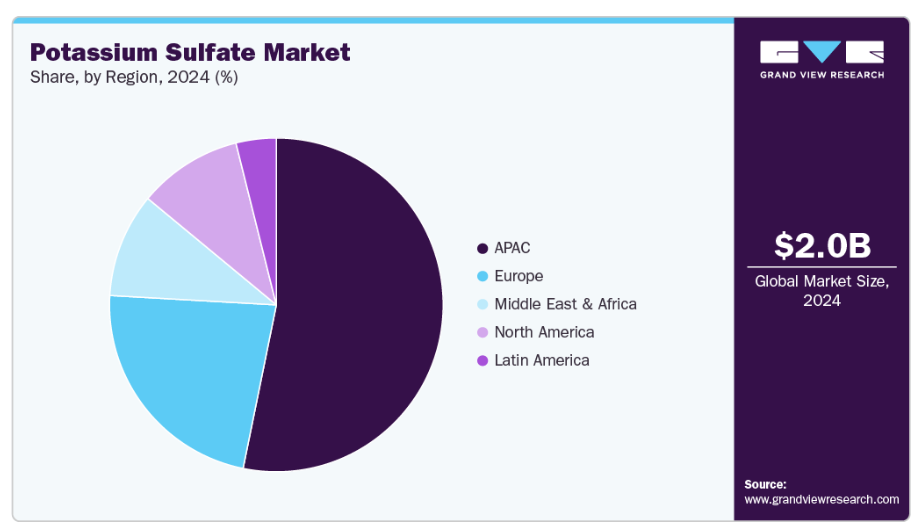Open the www.grandviewresearch.com source link
Image resolution: width=913 pixels, height=527 pixels.
[821, 499]
